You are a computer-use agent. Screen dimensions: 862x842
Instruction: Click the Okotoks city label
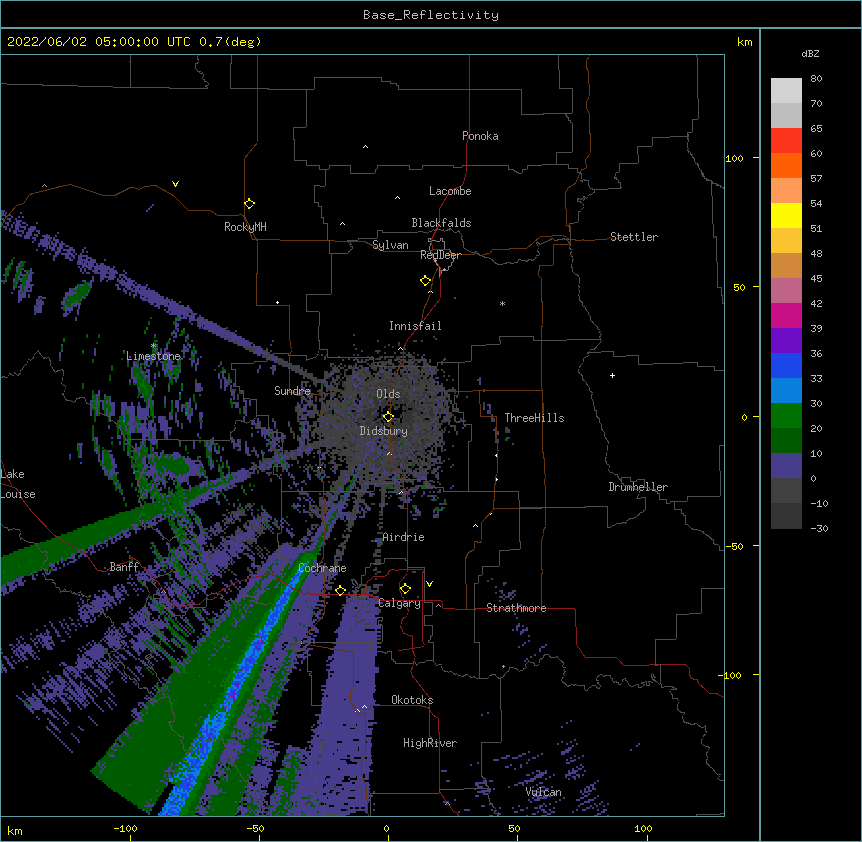point(412,700)
